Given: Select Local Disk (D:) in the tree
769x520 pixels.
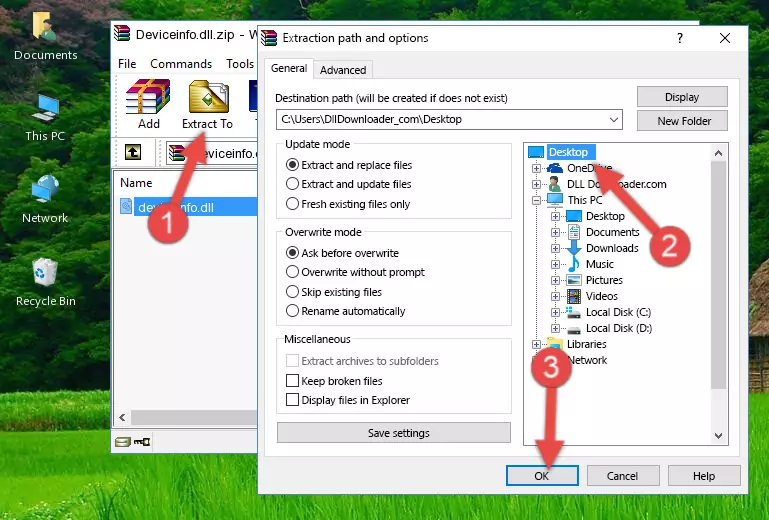Looking at the screenshot, I should point(619,328).
